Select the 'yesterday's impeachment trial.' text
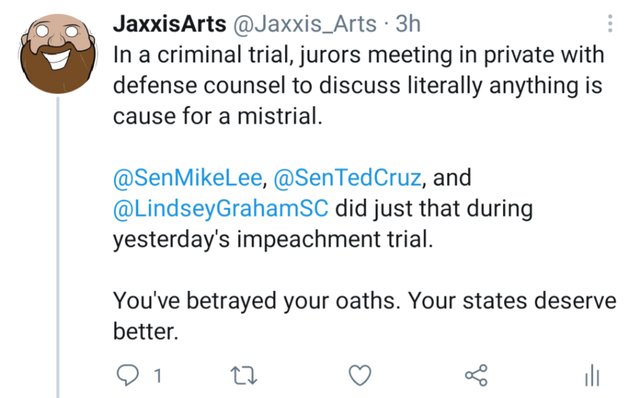The height and width of the screenshot is (398, 640). (273, 240)
